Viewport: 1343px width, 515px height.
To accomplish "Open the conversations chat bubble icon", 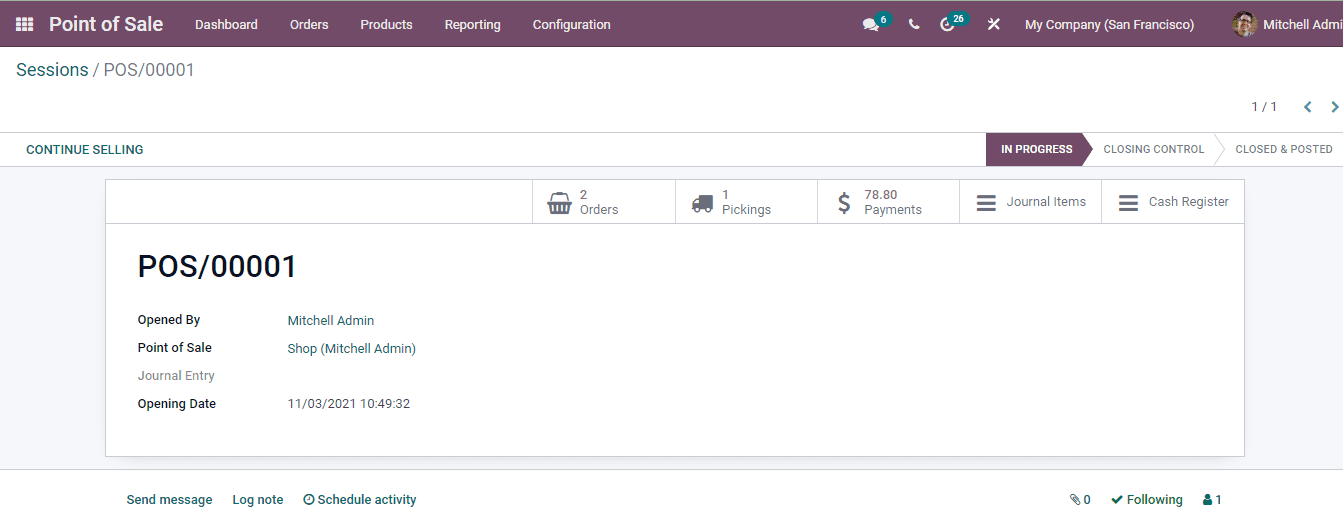I will [870, 24].
